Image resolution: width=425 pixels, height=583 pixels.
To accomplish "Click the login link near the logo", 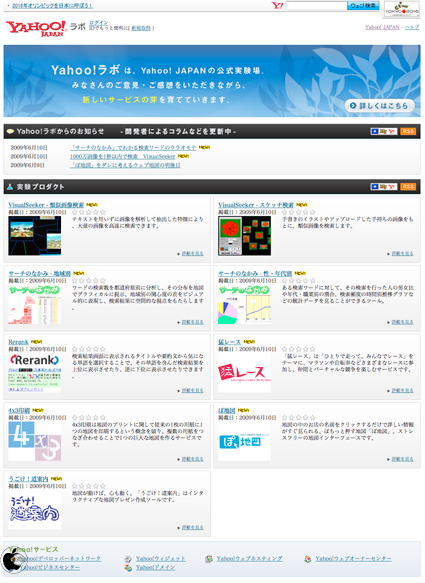I will 99,23.
